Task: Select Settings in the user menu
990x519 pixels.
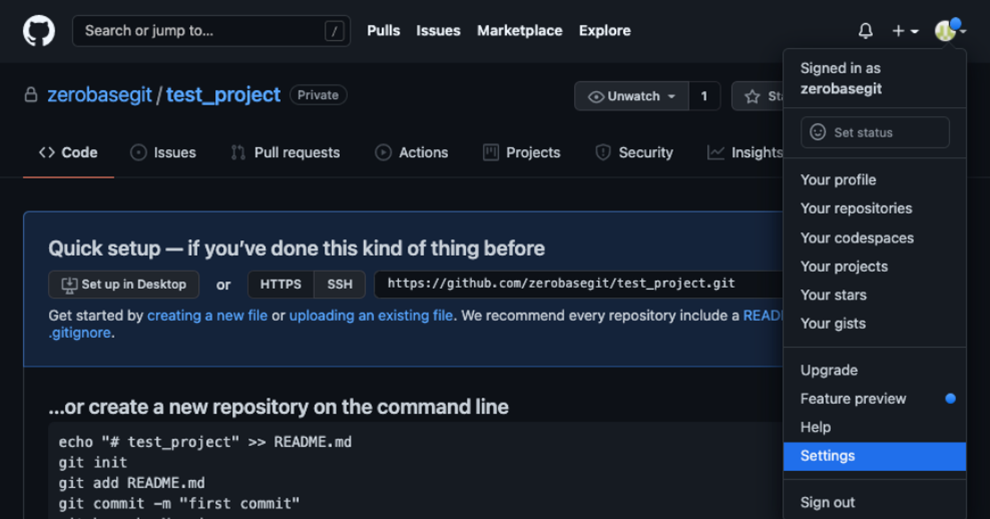Action: [828, 456]
